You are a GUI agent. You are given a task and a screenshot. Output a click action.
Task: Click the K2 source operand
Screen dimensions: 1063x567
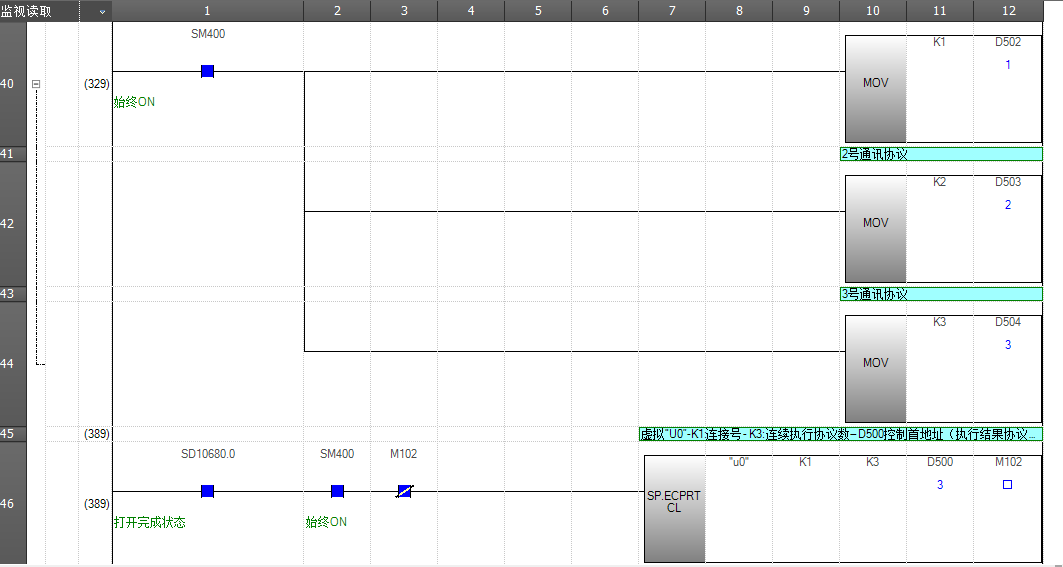pos(939,183)
